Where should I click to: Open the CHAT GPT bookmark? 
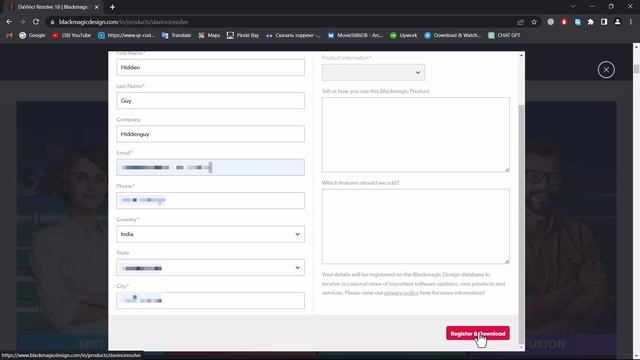[504, 36]
